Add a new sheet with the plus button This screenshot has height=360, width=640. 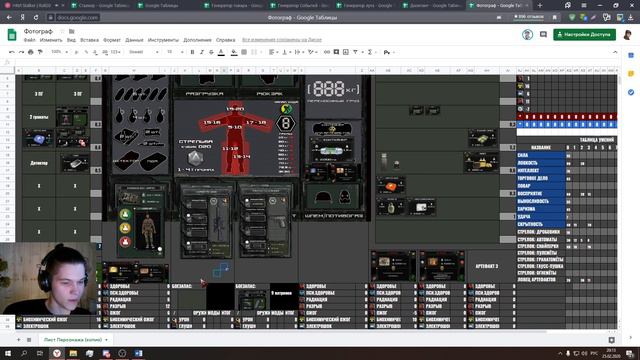(18, 340)
